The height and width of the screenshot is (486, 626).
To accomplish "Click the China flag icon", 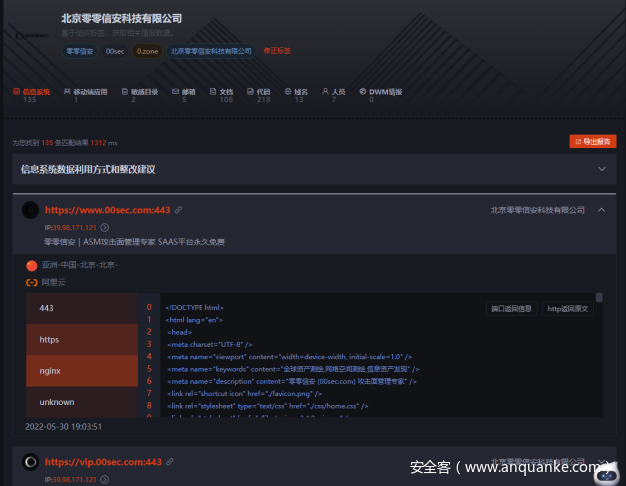I will 32,266.
